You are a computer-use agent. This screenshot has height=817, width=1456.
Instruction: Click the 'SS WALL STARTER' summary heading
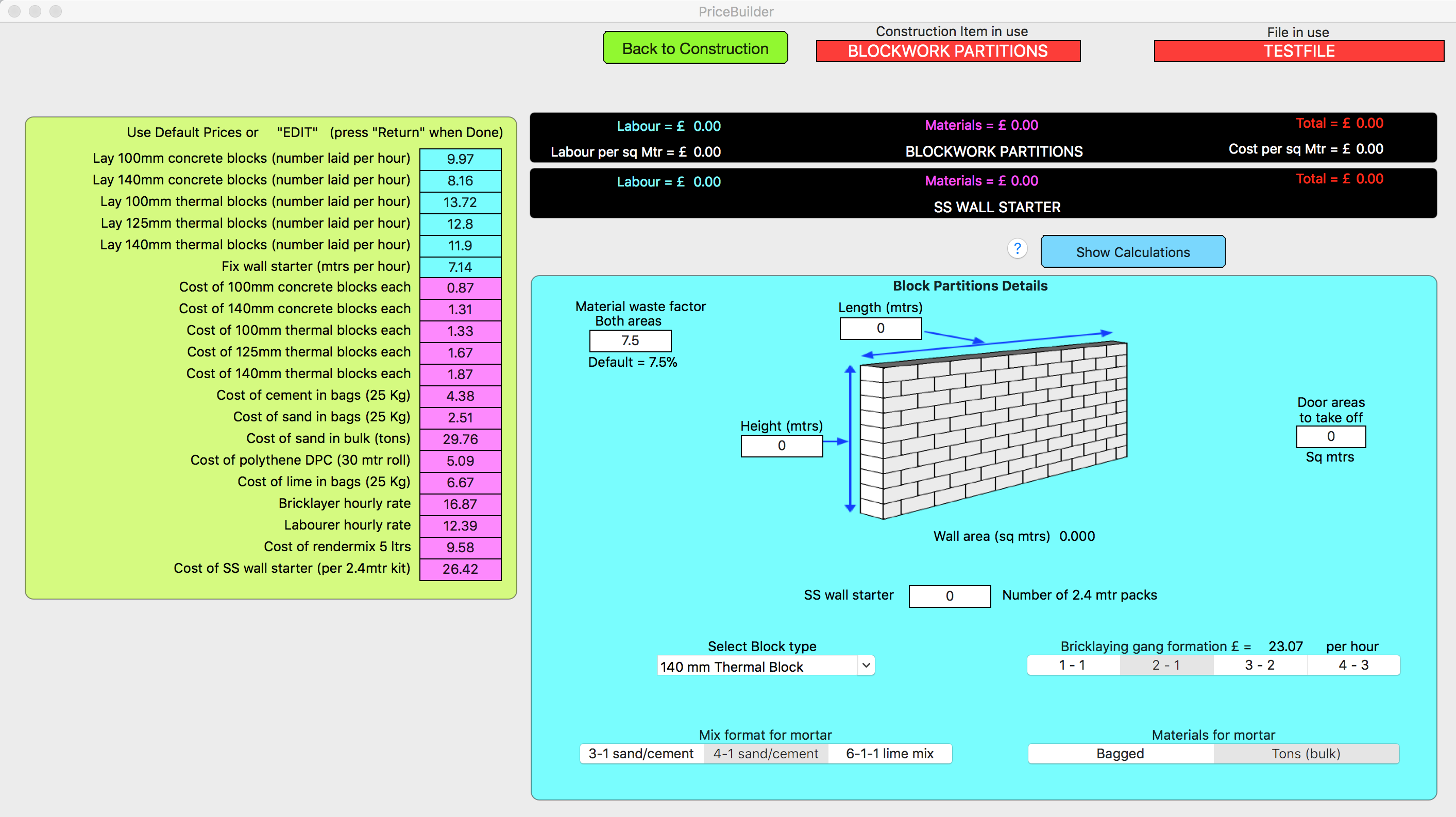[997, 208]
